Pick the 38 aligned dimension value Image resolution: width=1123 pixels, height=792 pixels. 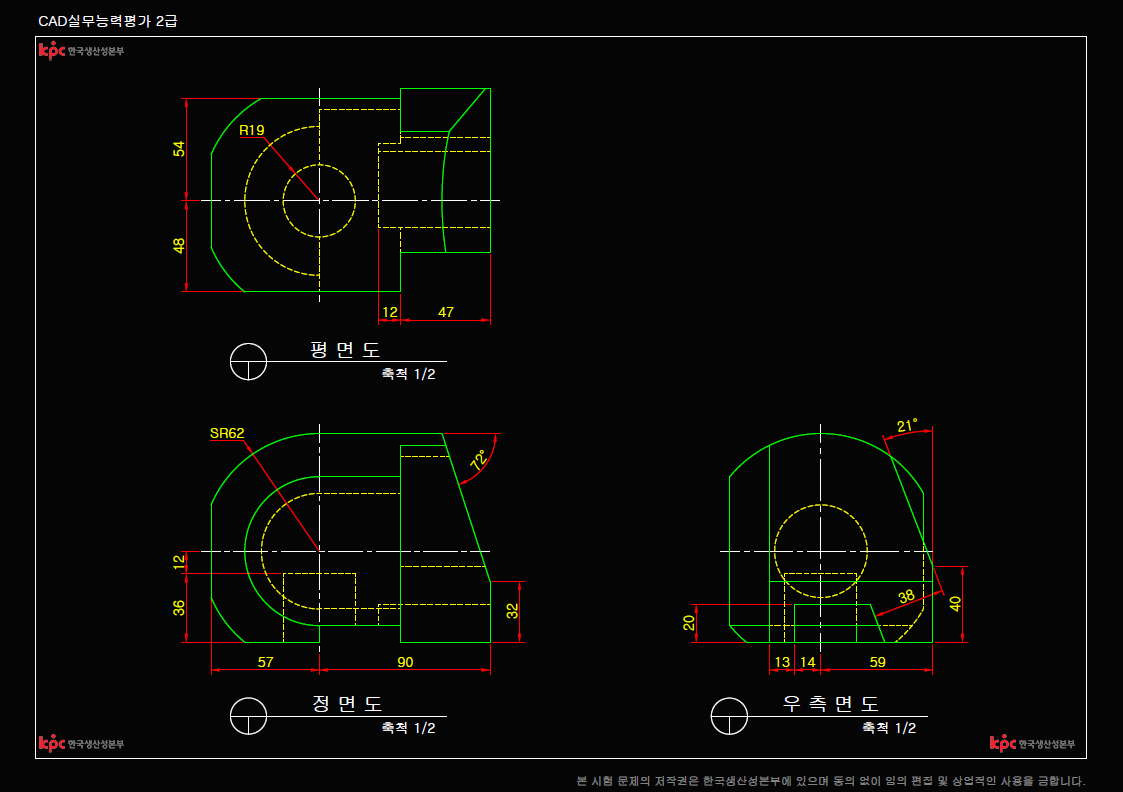(x=906, y=596)
